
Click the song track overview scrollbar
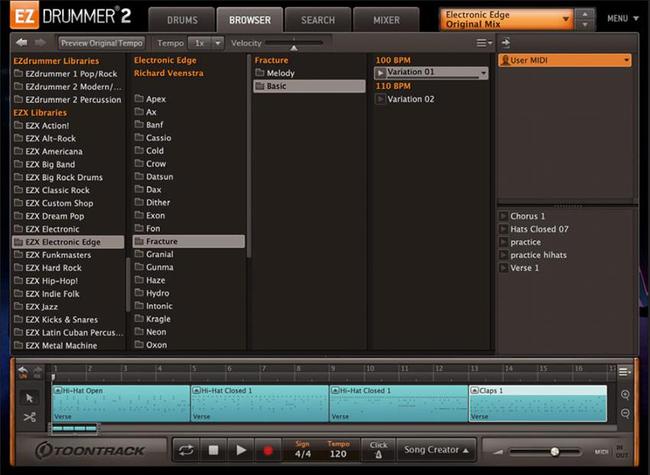[75, 428]
